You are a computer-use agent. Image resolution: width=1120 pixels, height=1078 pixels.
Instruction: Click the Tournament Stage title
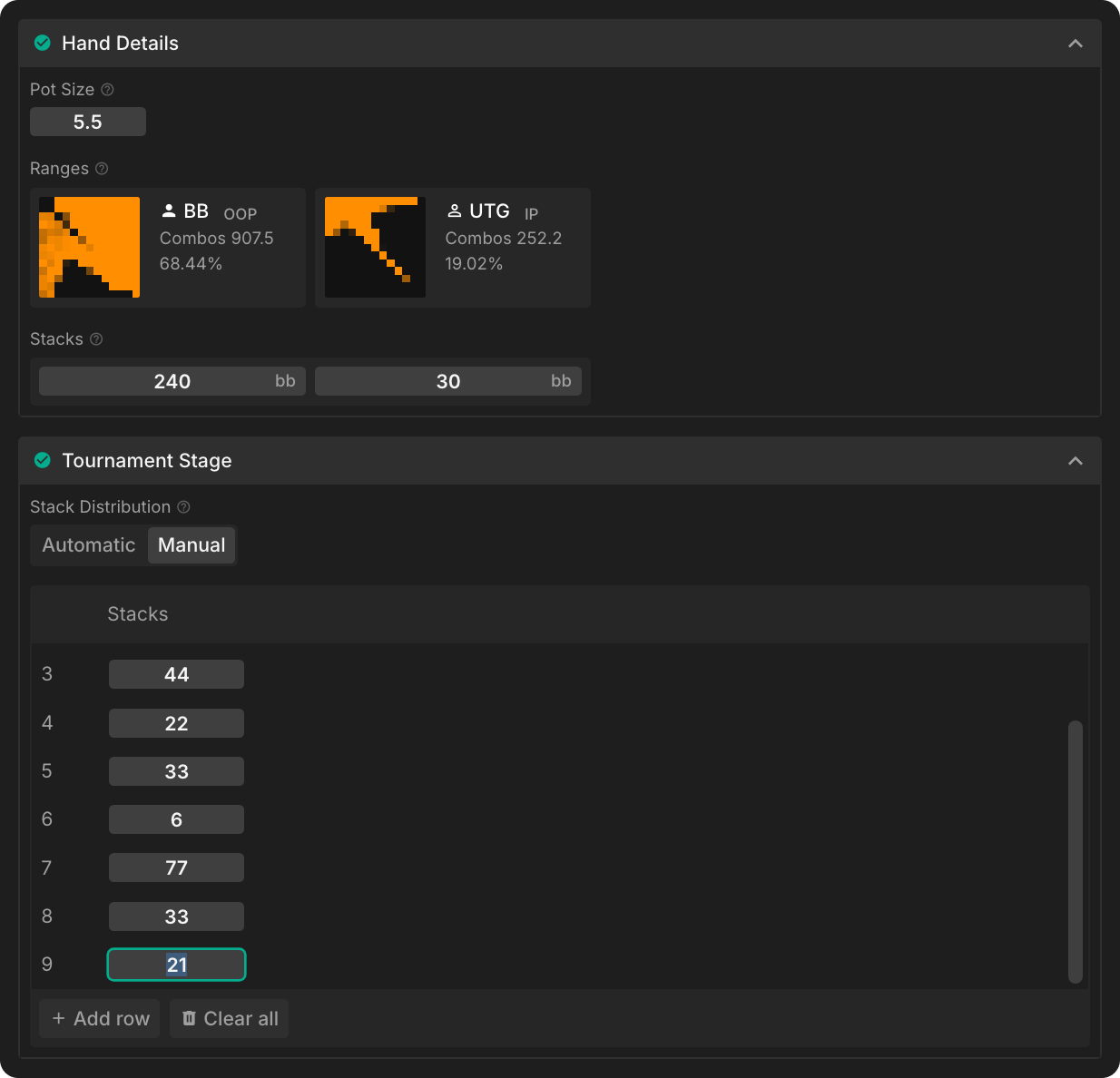point(147,460)
